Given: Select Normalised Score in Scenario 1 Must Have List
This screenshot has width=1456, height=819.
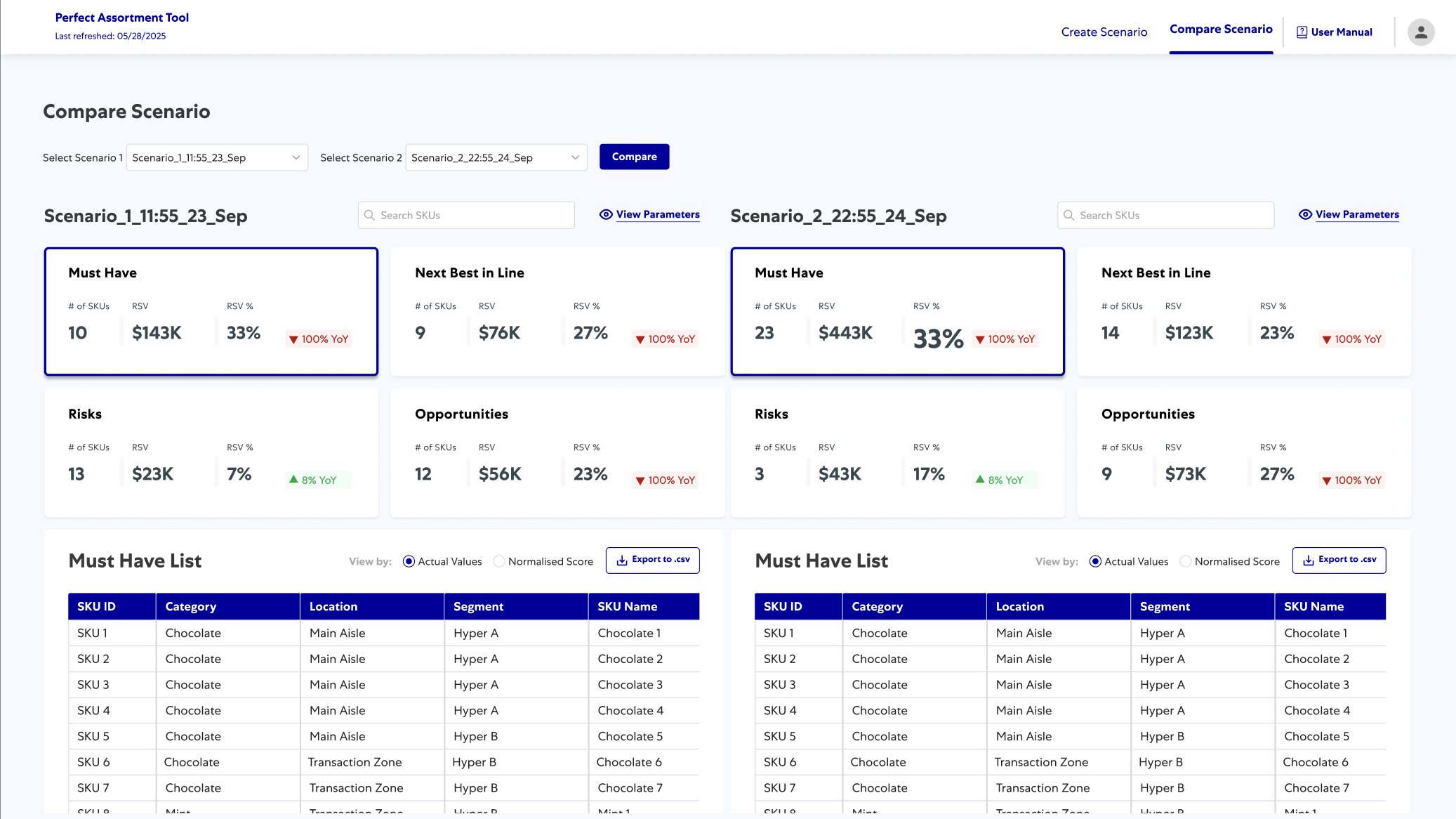Looking at the screenshot, I should (x=498, y=562).
